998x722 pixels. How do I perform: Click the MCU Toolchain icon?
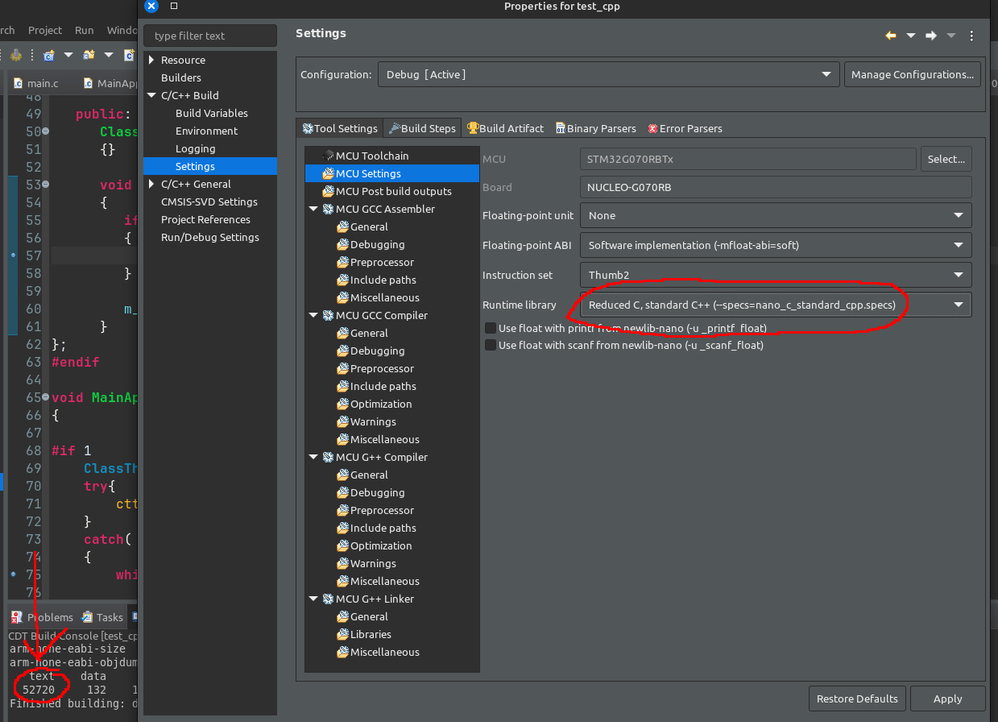pos(328,156)
